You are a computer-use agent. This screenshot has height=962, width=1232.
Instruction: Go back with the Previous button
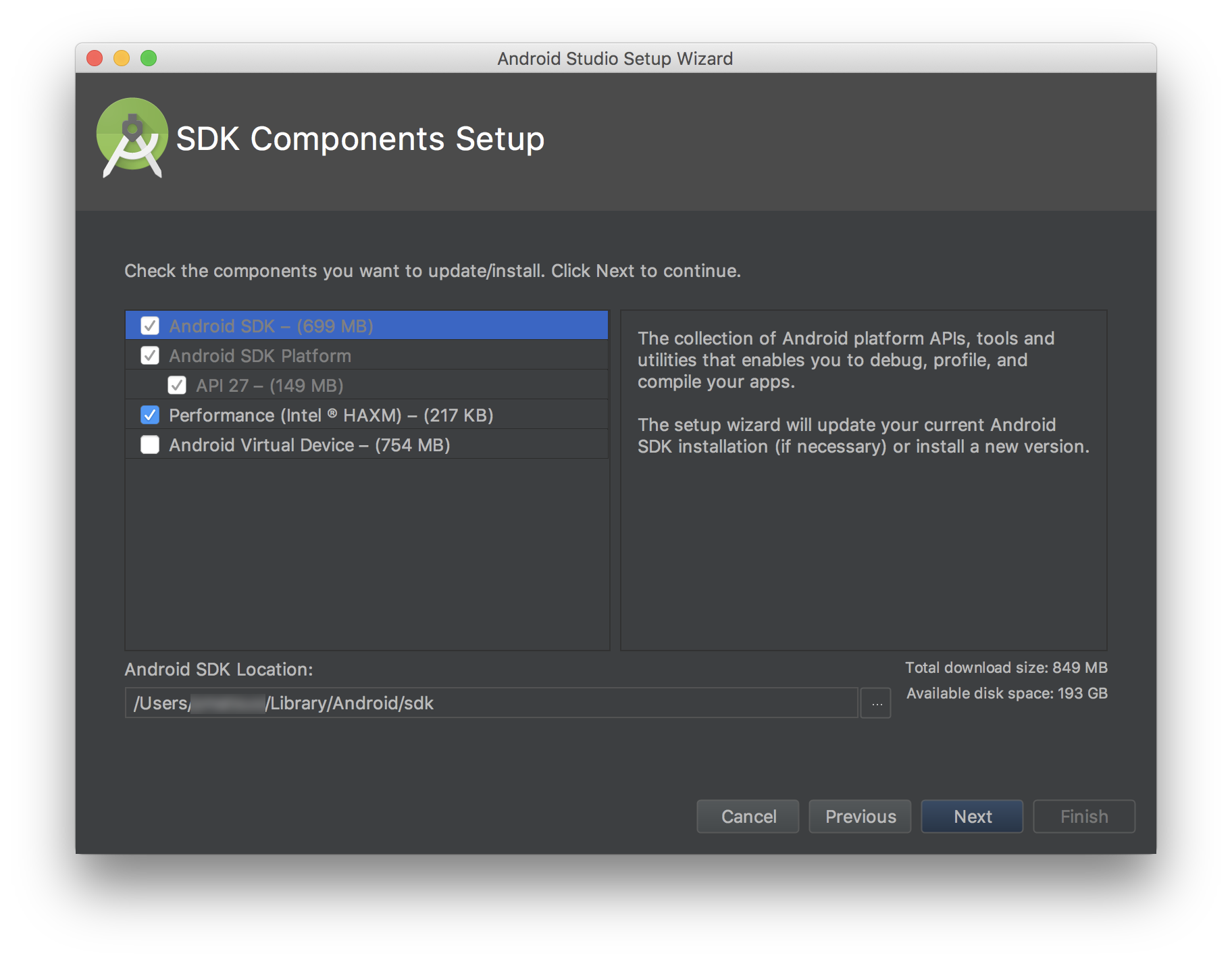[x=860, y=817]
